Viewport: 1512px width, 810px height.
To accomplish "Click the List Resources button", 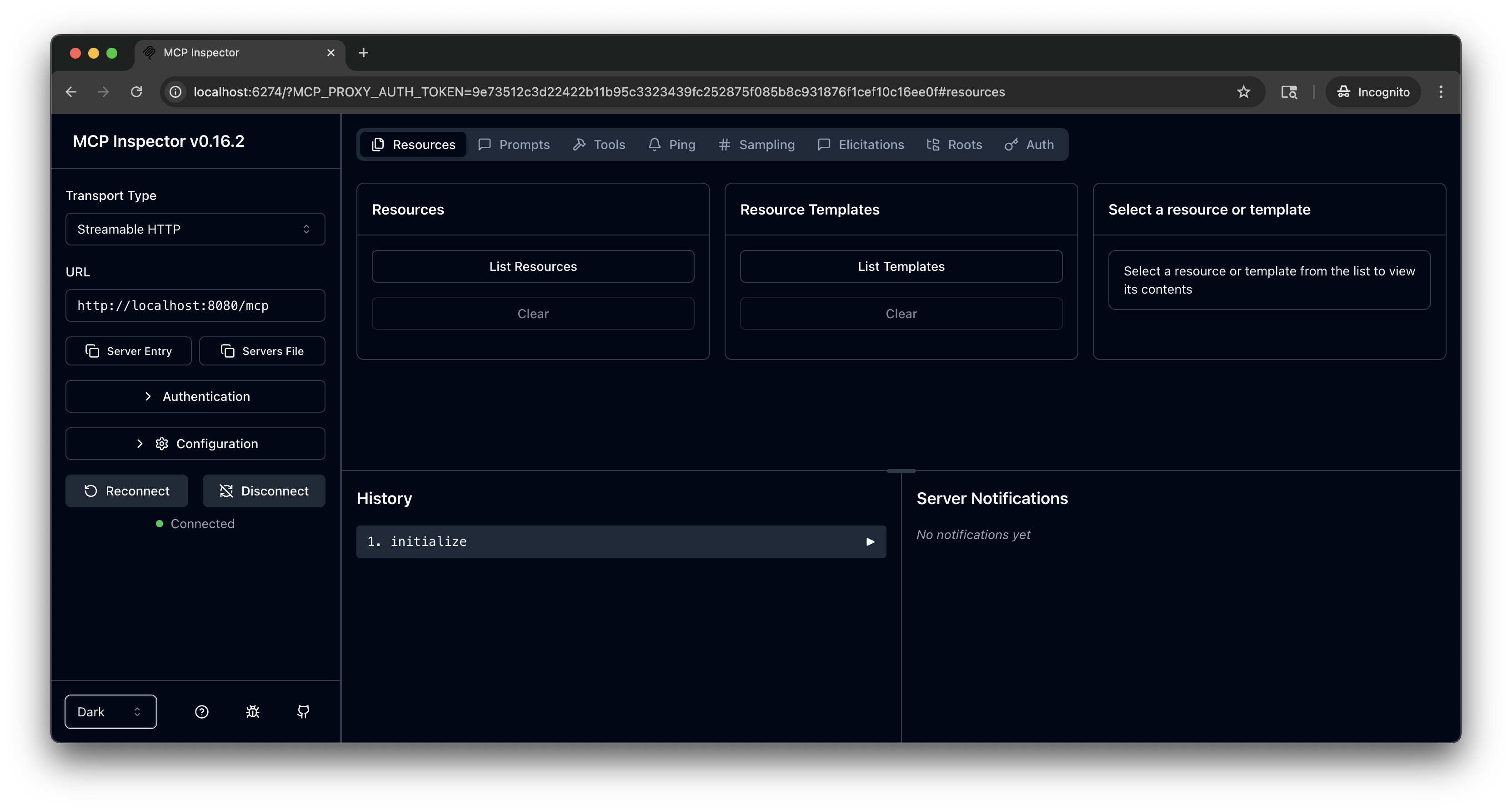I will click(x=532, y=266).
